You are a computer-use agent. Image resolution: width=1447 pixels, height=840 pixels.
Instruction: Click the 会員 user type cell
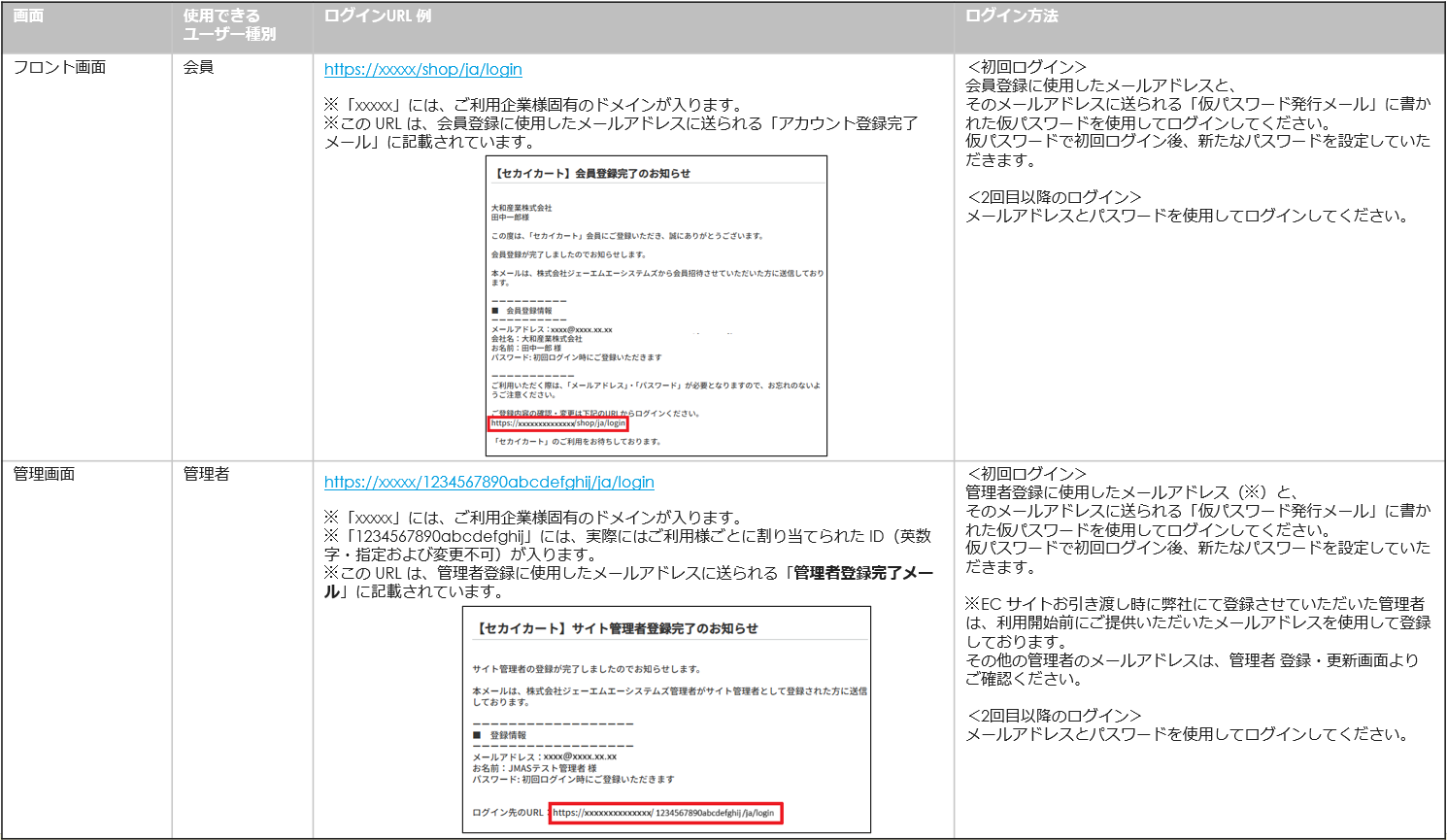(198, 67)
